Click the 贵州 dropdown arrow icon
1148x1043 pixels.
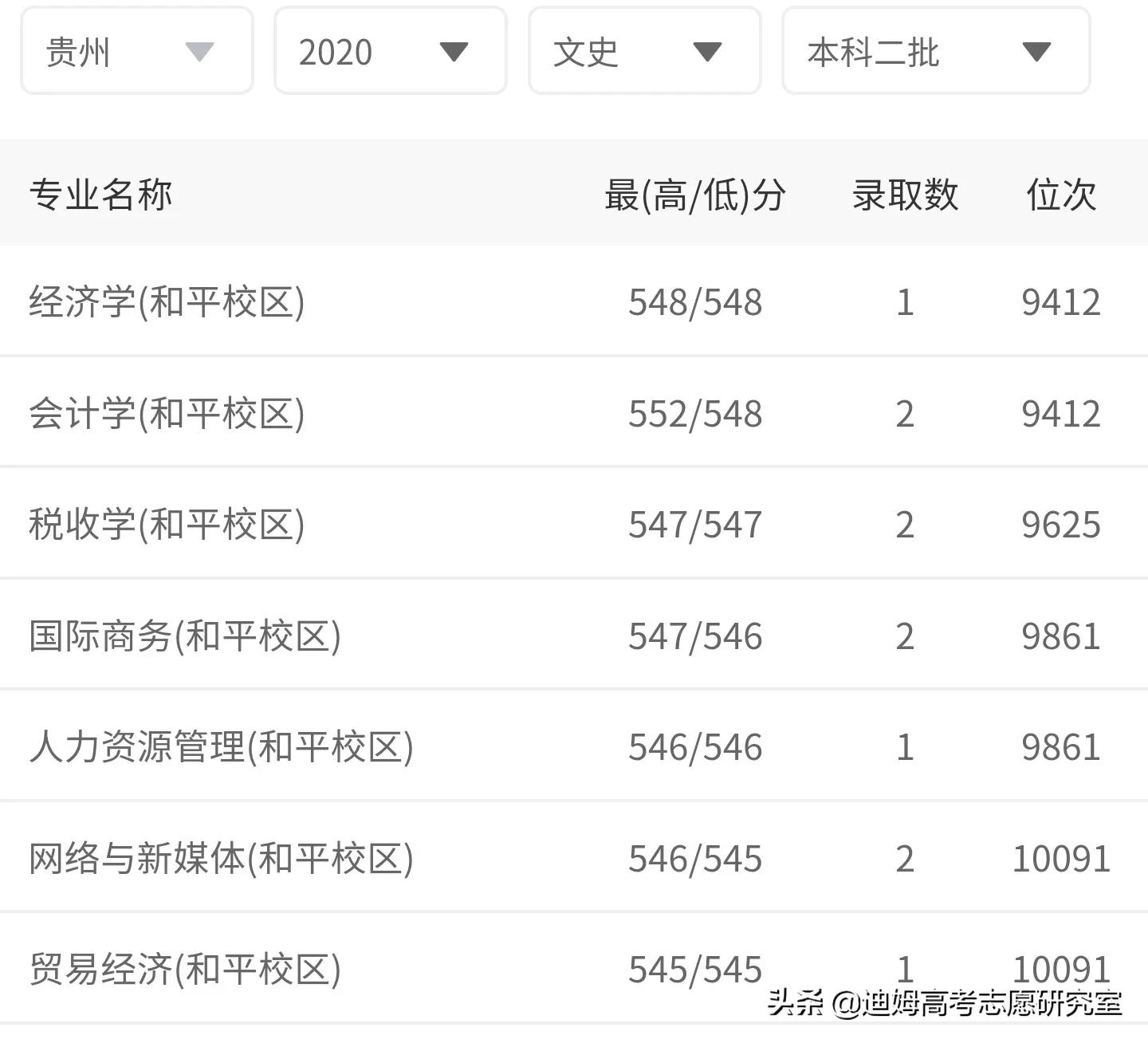coord(202,52)
